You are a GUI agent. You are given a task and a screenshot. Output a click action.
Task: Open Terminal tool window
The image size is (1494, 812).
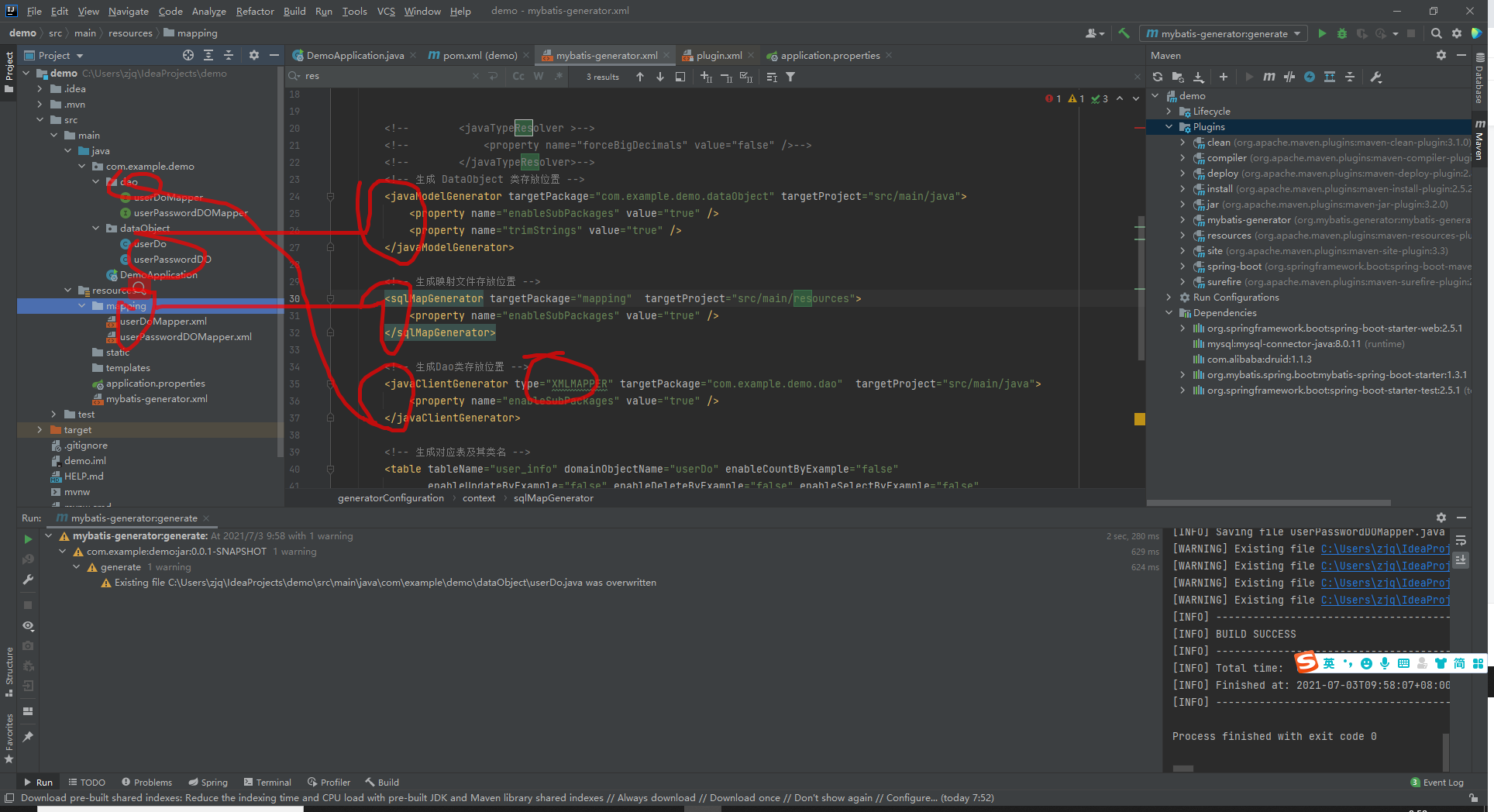[x=267, y=782]
